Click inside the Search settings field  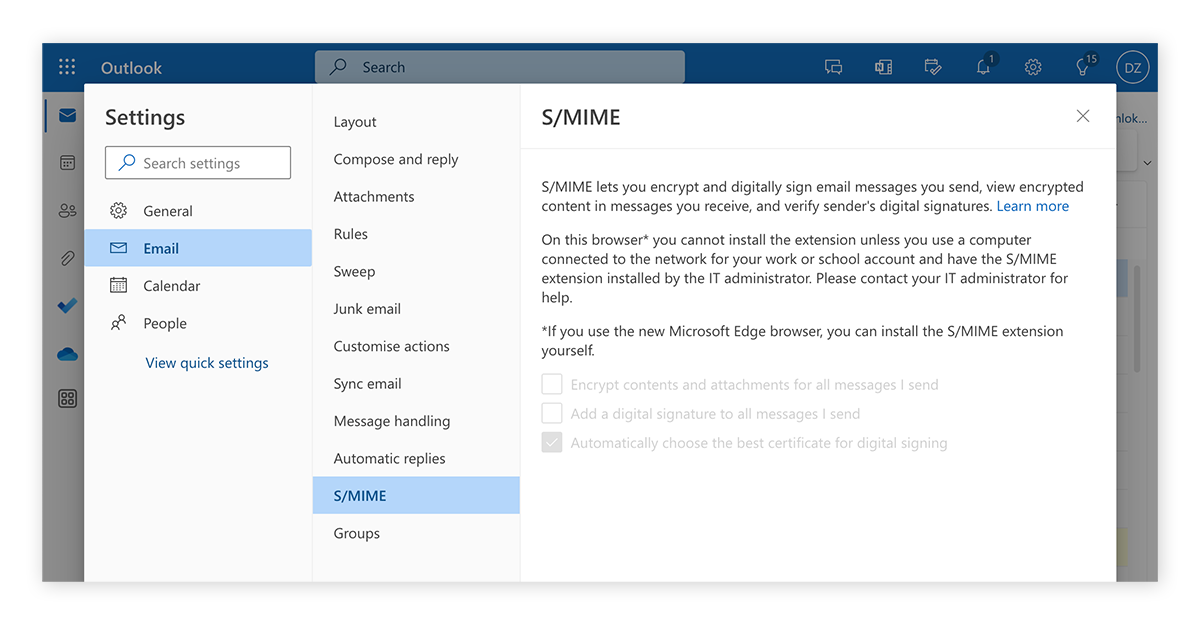pyautogui.click(x=197, y=162)
